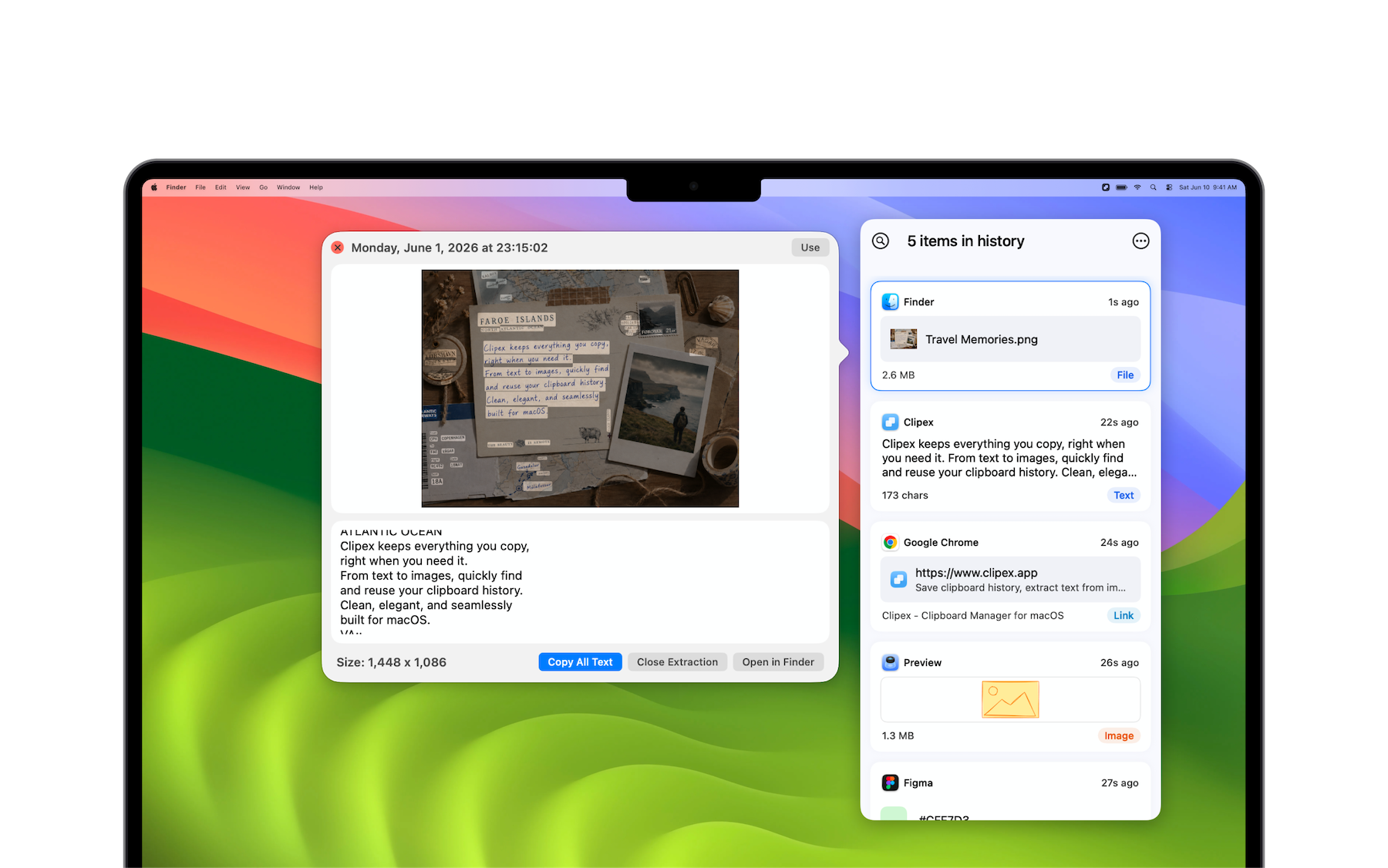Click the Preview app icon in the history card
This screenshot has width=1388, height=868.
(x=890, y=662)
